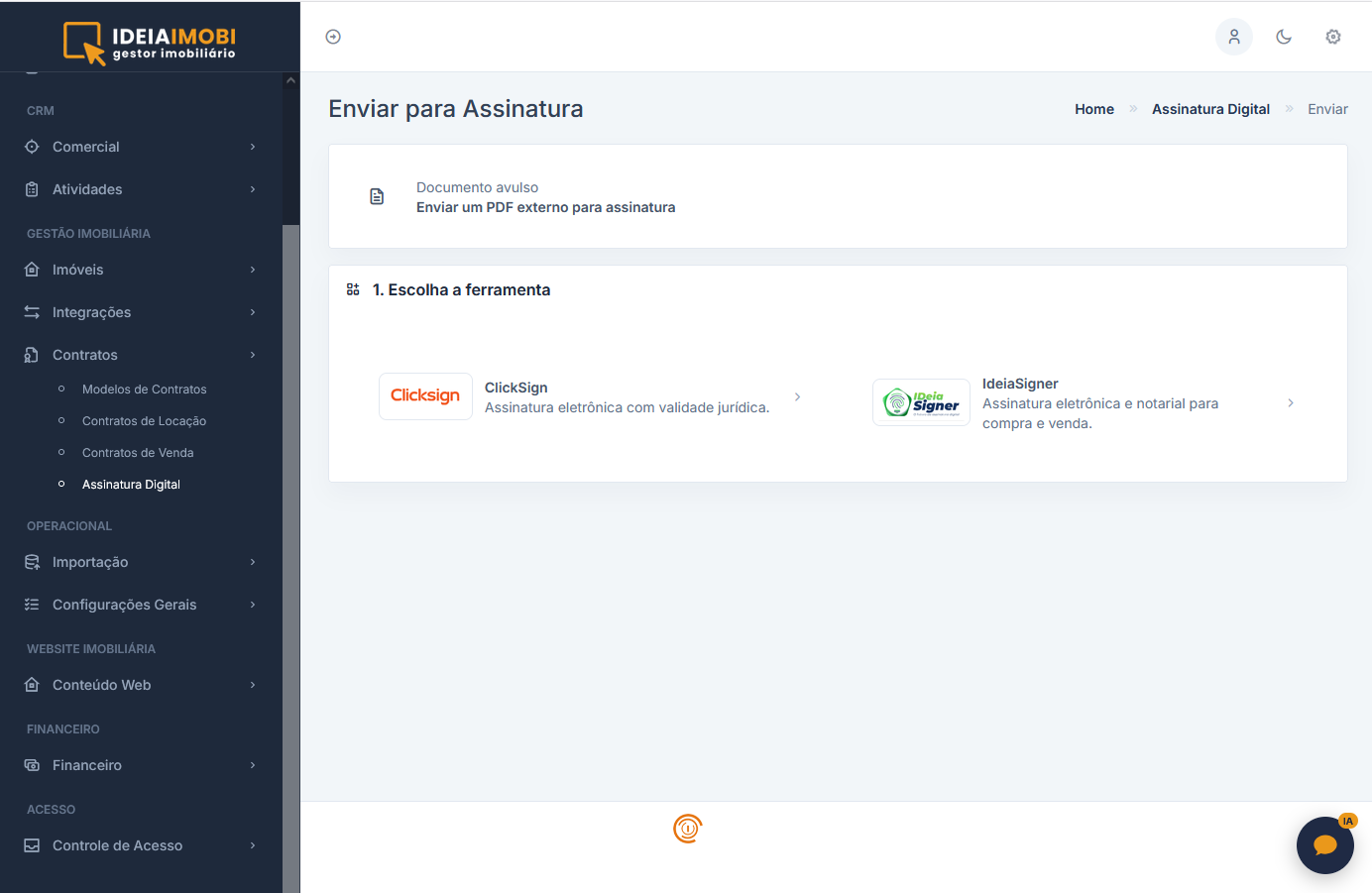The height and width of the screenshot is (893, 1372).
Task: Click the Comercial target icon
Action: [32, 147]
